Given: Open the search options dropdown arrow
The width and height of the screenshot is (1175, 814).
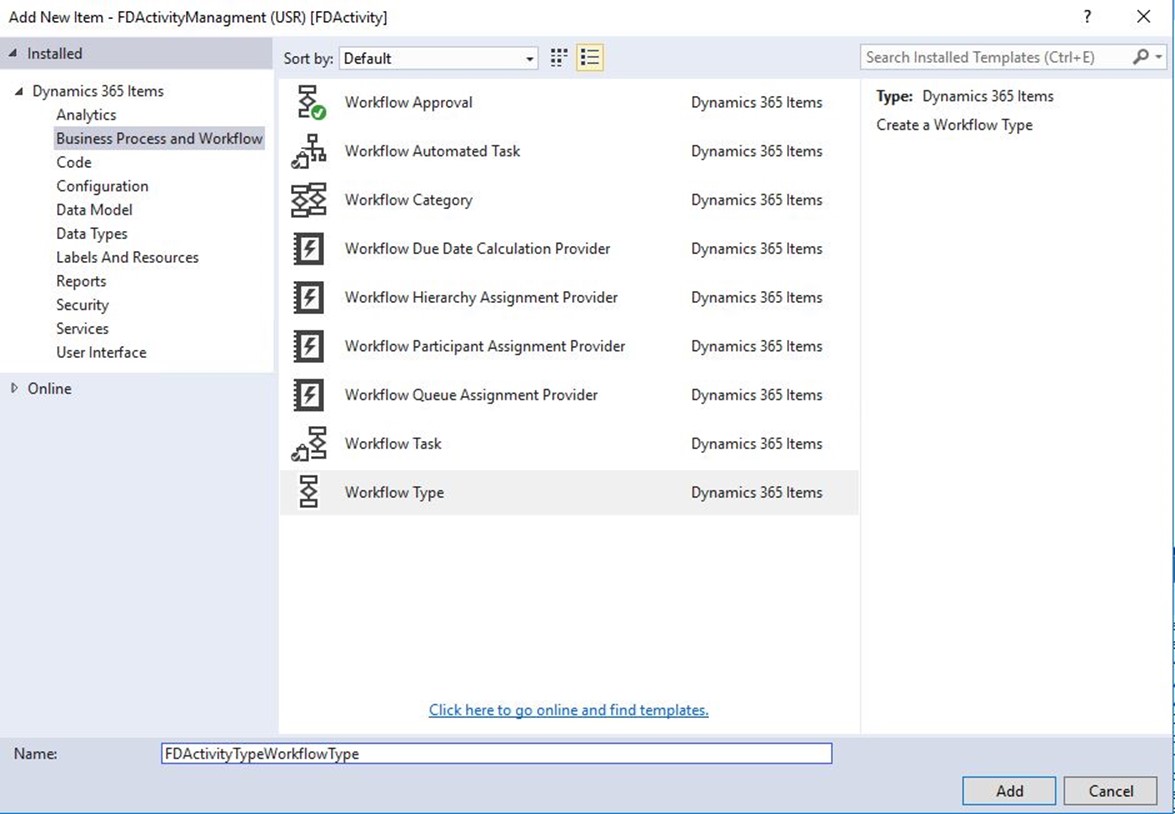Looking at the screenshot, I should click(x=1159, y=57).
